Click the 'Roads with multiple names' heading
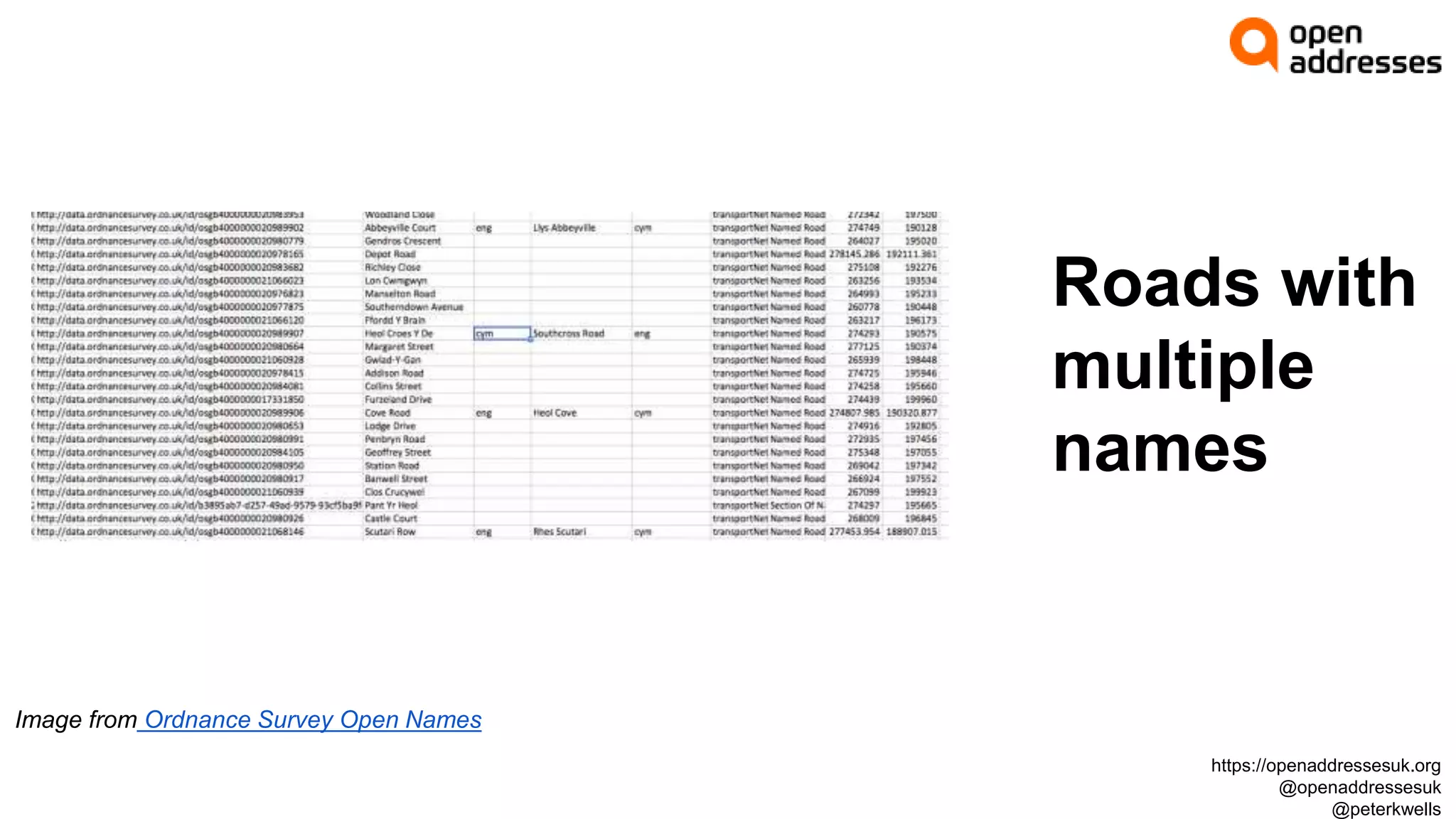 [1234, 364]
